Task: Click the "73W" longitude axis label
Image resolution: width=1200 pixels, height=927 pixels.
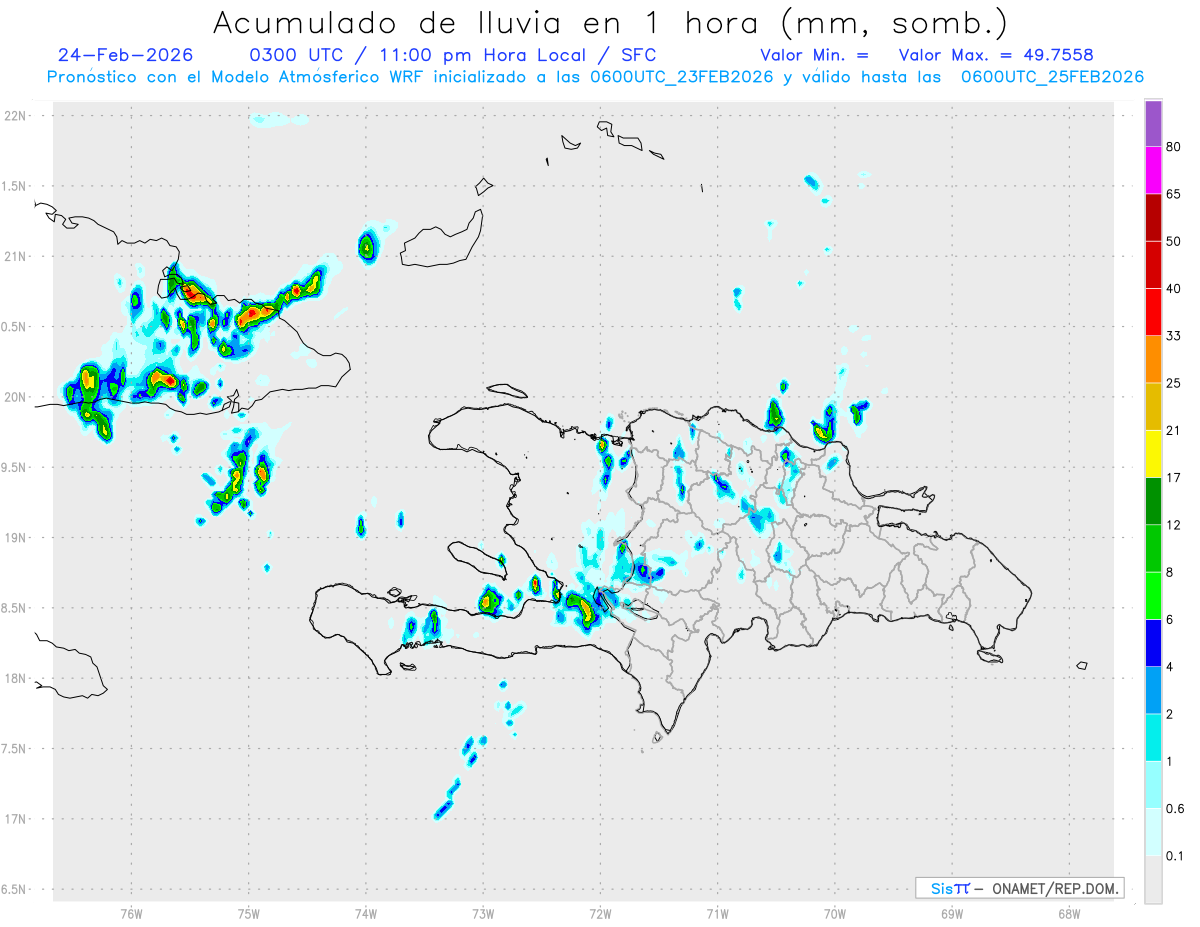Action: 483,913
